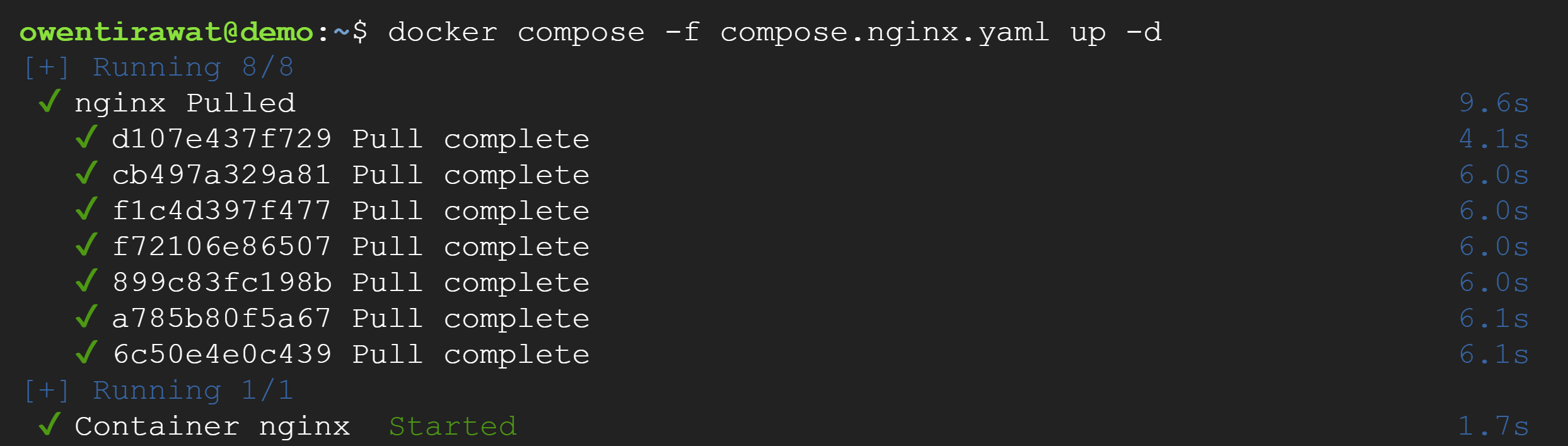
Task: Click the 4.1s duration on first layer
Action: pyautogui.click(x=1494, y=139)
